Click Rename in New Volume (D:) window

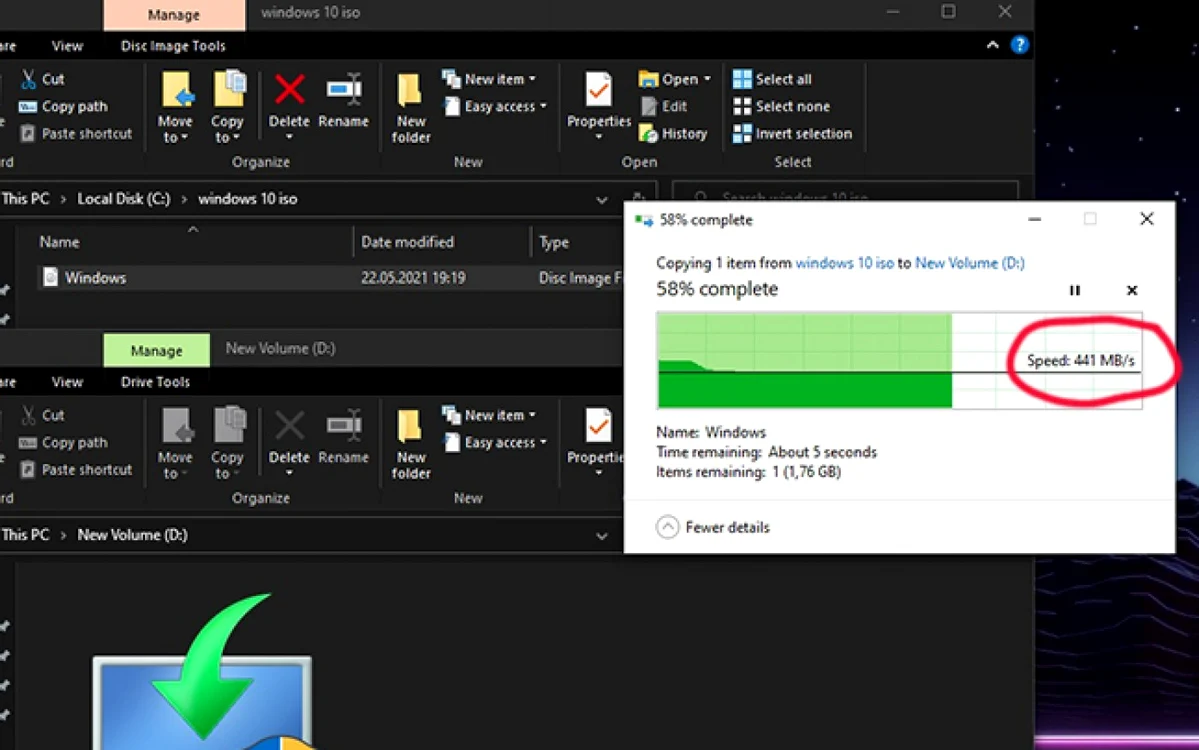pos(343,437)
